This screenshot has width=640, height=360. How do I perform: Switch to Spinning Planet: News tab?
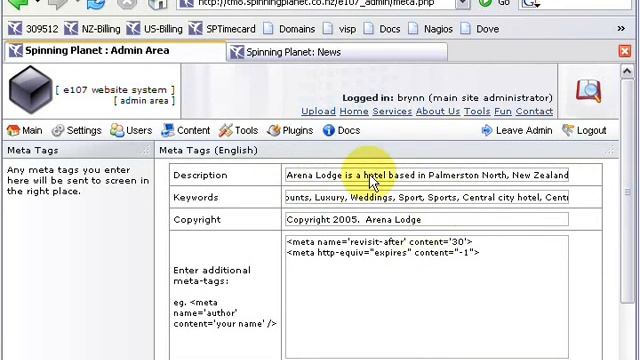(x=337, y=52)
